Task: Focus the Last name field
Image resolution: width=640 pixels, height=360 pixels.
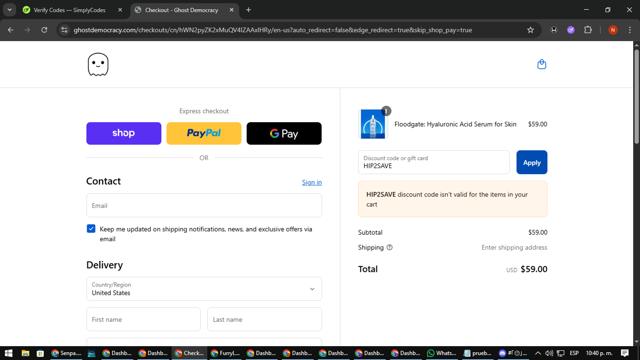Action: 264,319
